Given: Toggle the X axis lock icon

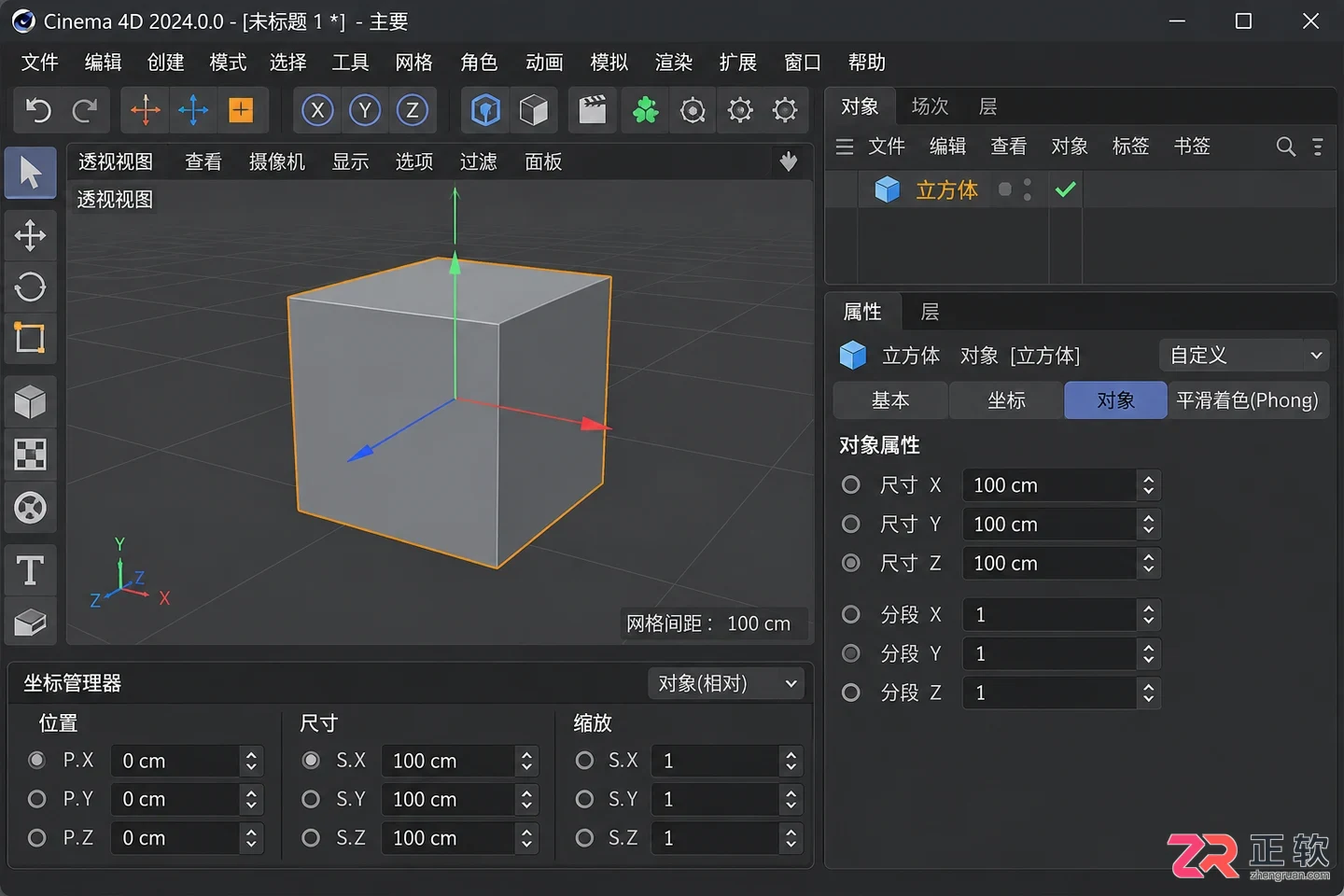Looking at the screenshot, I should click(x=317, y=111).
